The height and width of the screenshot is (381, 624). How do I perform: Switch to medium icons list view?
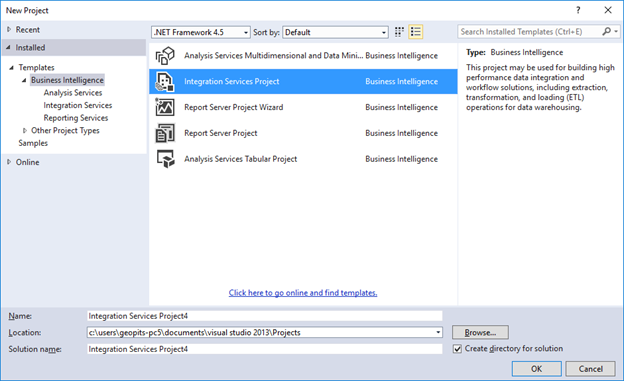pos(415,32)
